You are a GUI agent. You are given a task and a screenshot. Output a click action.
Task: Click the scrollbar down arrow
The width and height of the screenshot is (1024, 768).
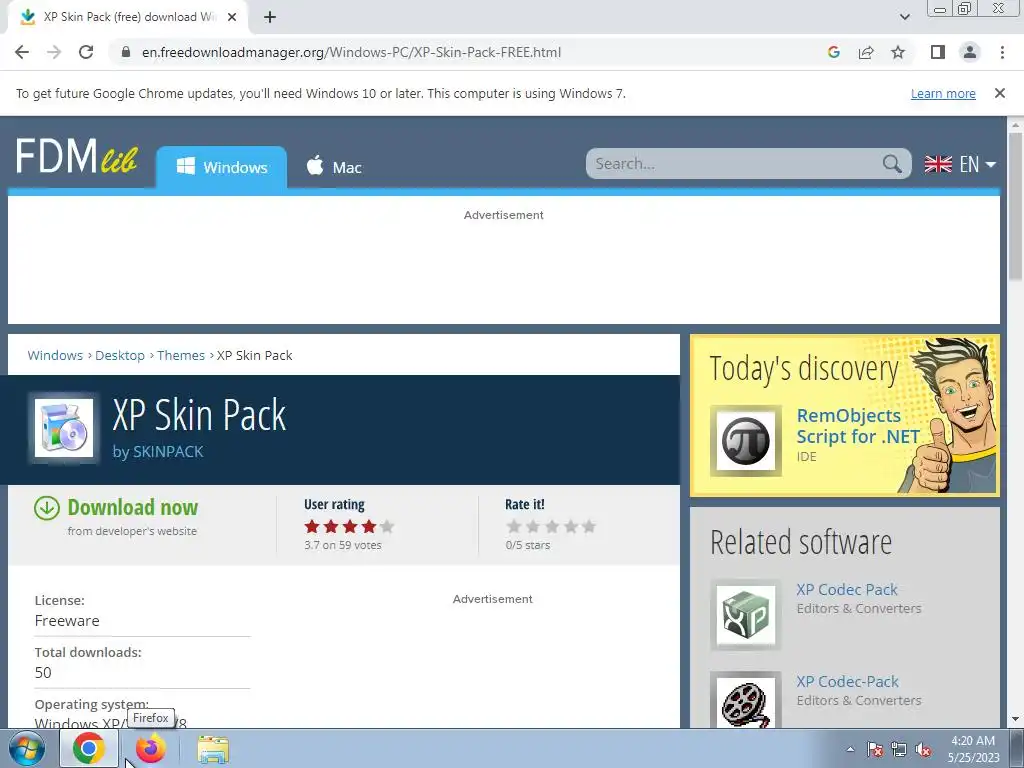coord(1015,720)
